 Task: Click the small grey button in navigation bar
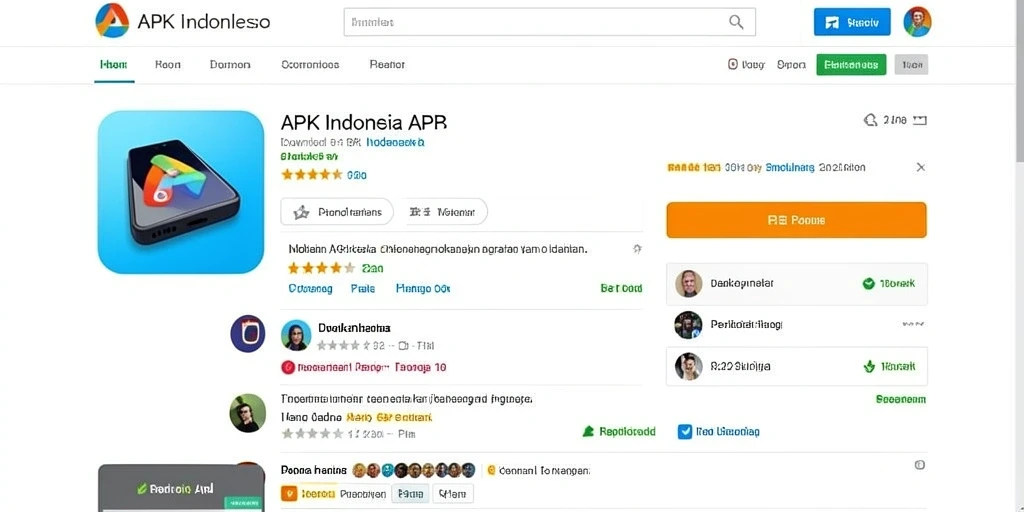pyautogui.click(x=911, y=65)
